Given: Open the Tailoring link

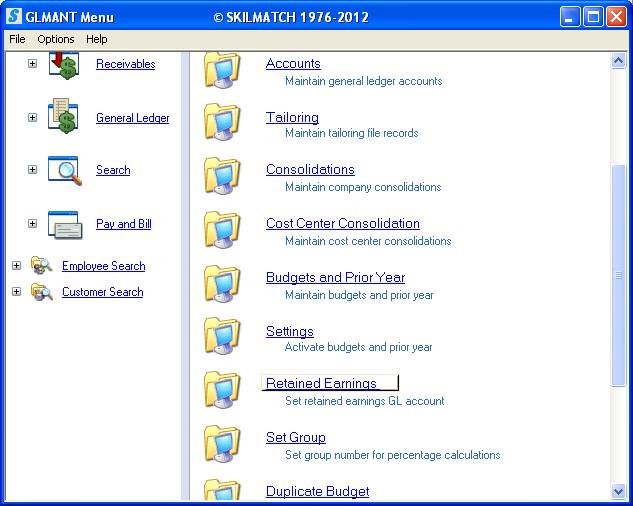Looking at the screenshot, I should point(292,117).
